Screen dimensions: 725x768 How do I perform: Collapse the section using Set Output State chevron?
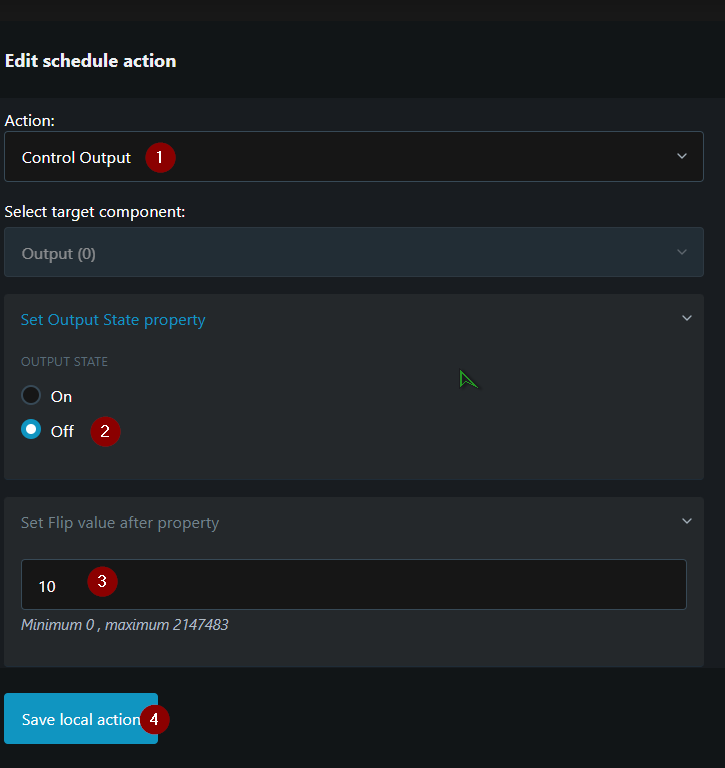pos(687,319)
